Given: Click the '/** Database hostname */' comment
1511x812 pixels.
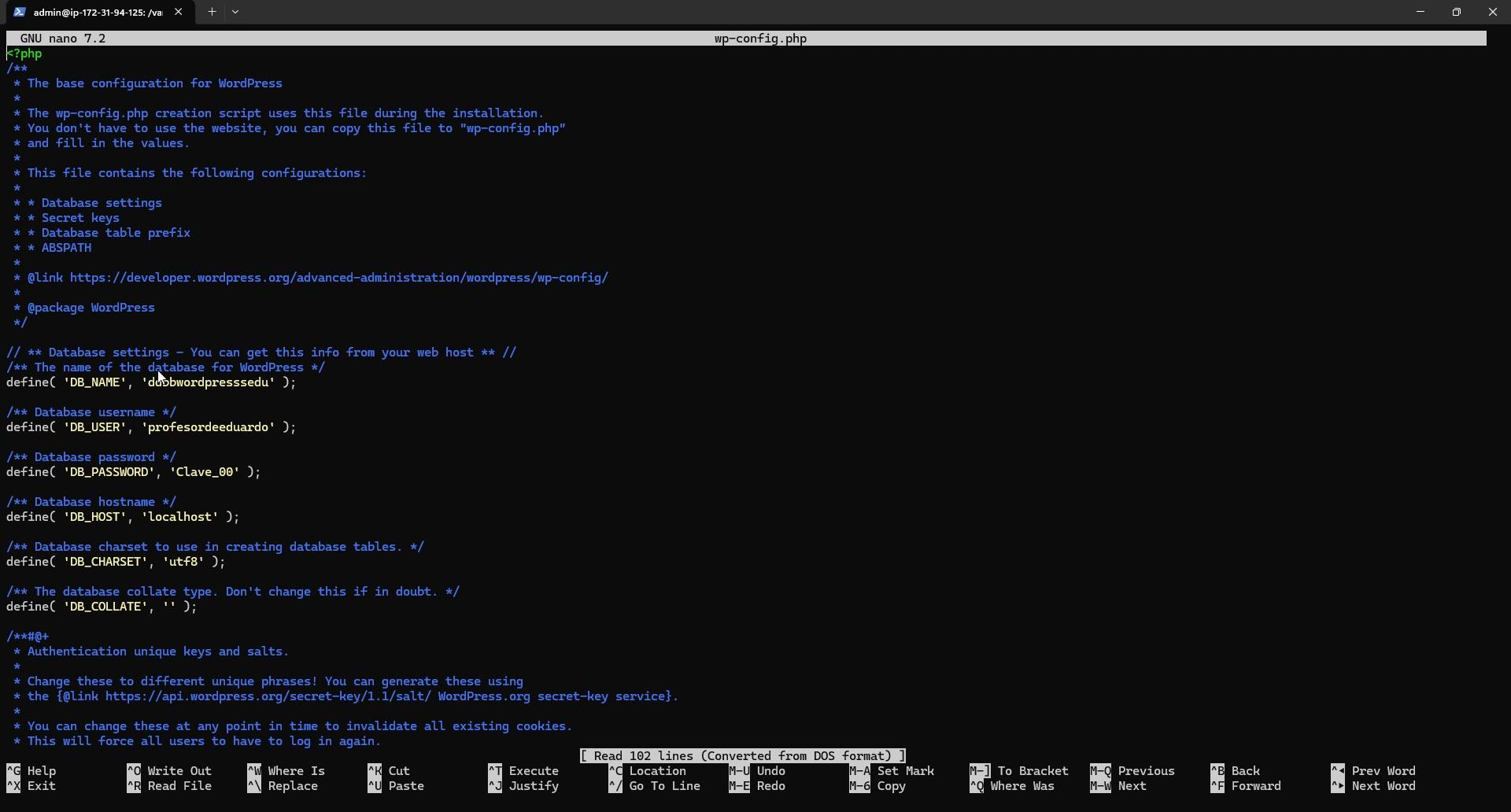Looking at the screenshot, I should pos(91,502).
